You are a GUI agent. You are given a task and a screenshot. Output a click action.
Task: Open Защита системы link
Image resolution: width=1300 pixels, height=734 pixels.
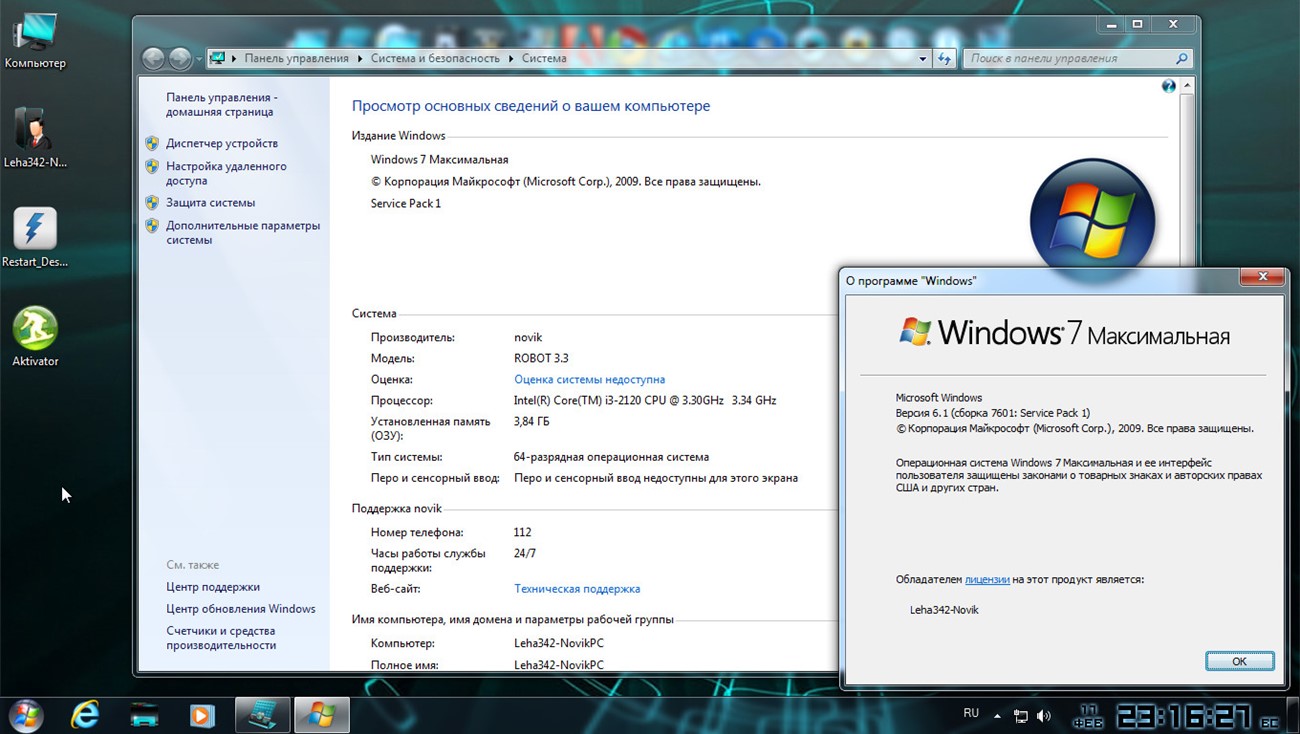point(210,203)
